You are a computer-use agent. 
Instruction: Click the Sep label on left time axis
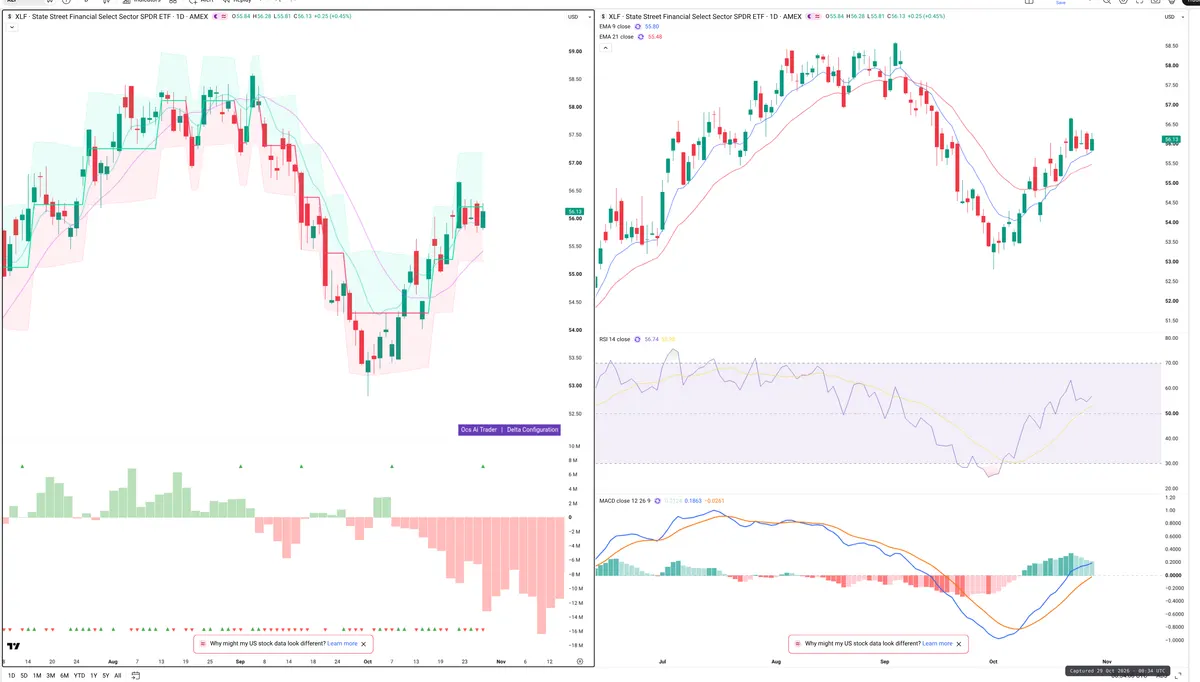coord(239,662)
